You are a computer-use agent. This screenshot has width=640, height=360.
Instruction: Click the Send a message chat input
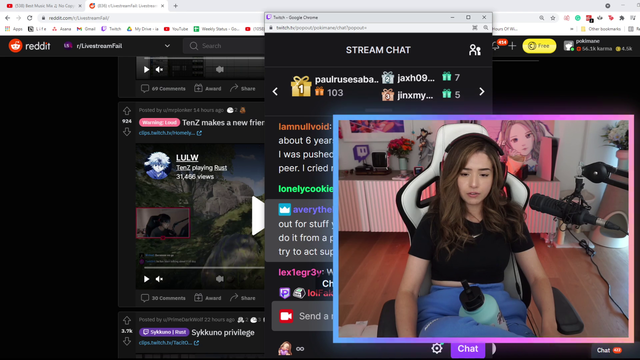point(302,316)
